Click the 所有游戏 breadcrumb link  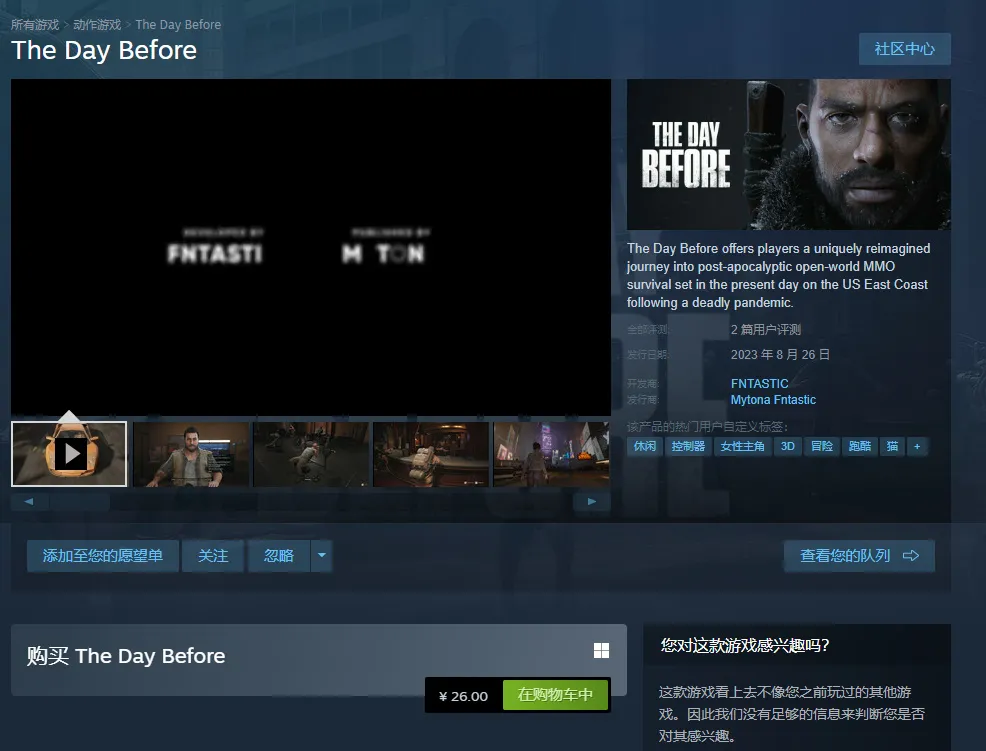coord(35,25)
